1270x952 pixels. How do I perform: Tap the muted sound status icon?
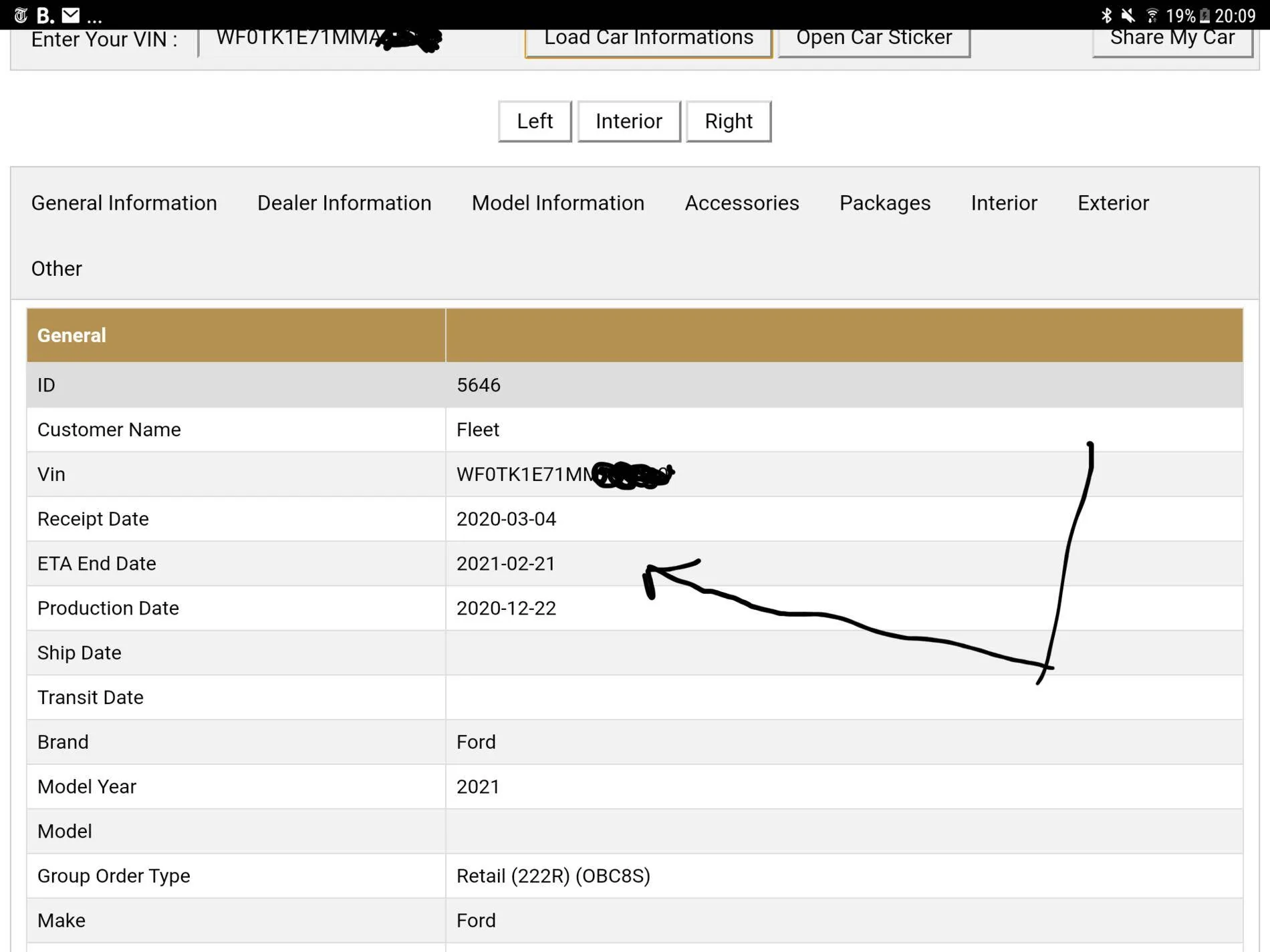pos(1128,15)
